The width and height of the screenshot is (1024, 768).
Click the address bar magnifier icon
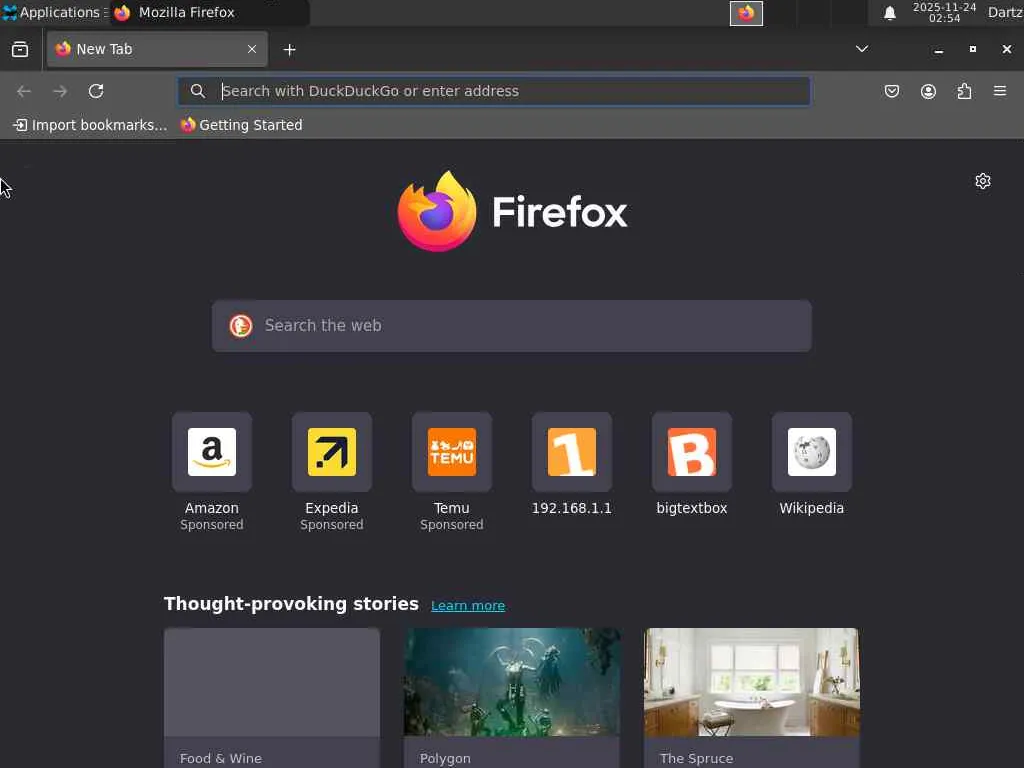[x=197, y=91]
